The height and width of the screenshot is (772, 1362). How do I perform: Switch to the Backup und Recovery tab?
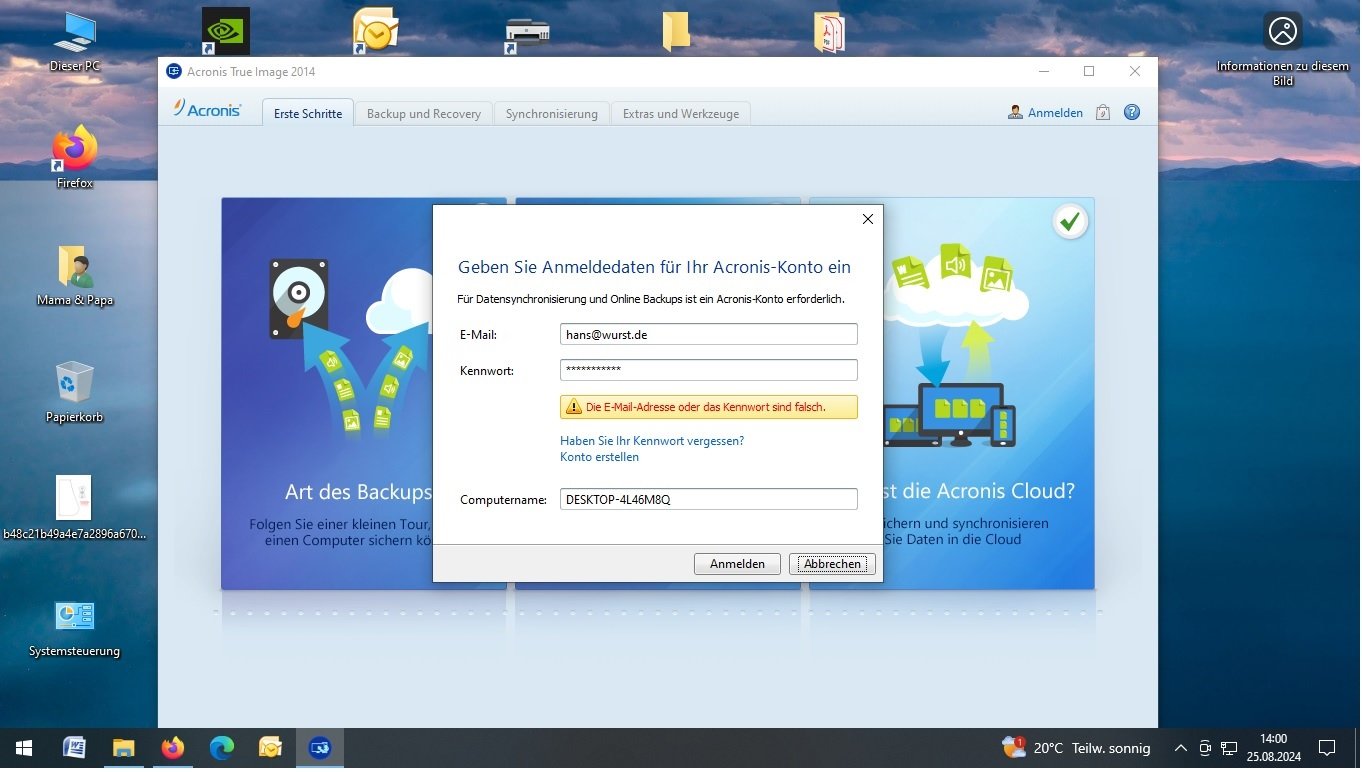(424, 113)
